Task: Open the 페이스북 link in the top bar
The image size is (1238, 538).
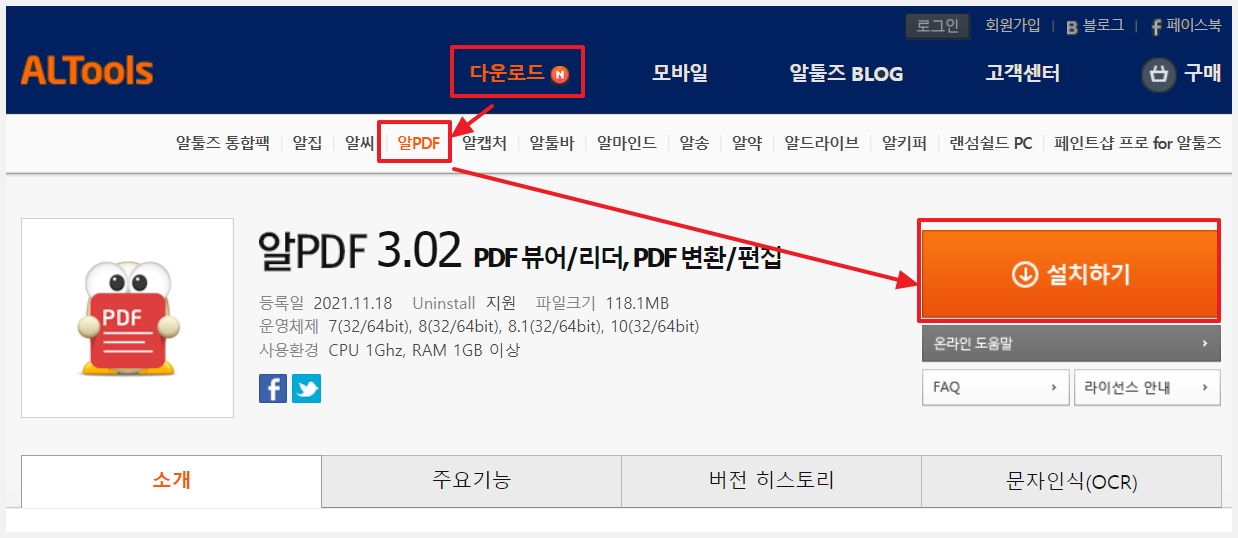Action: 1186,26
